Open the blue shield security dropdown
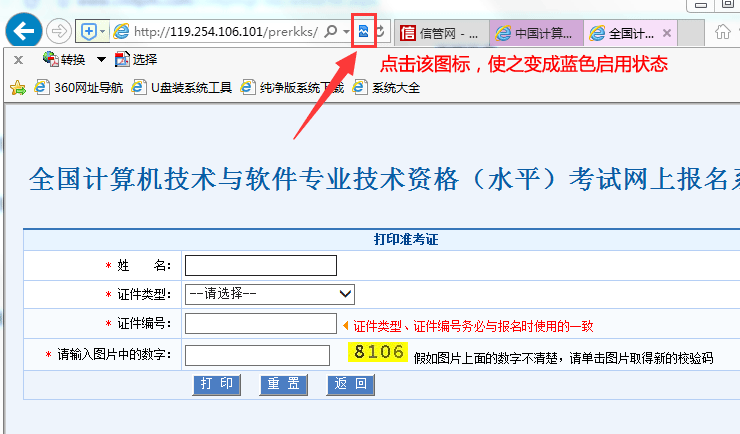The image size is (740, 434). click(92, 32)
